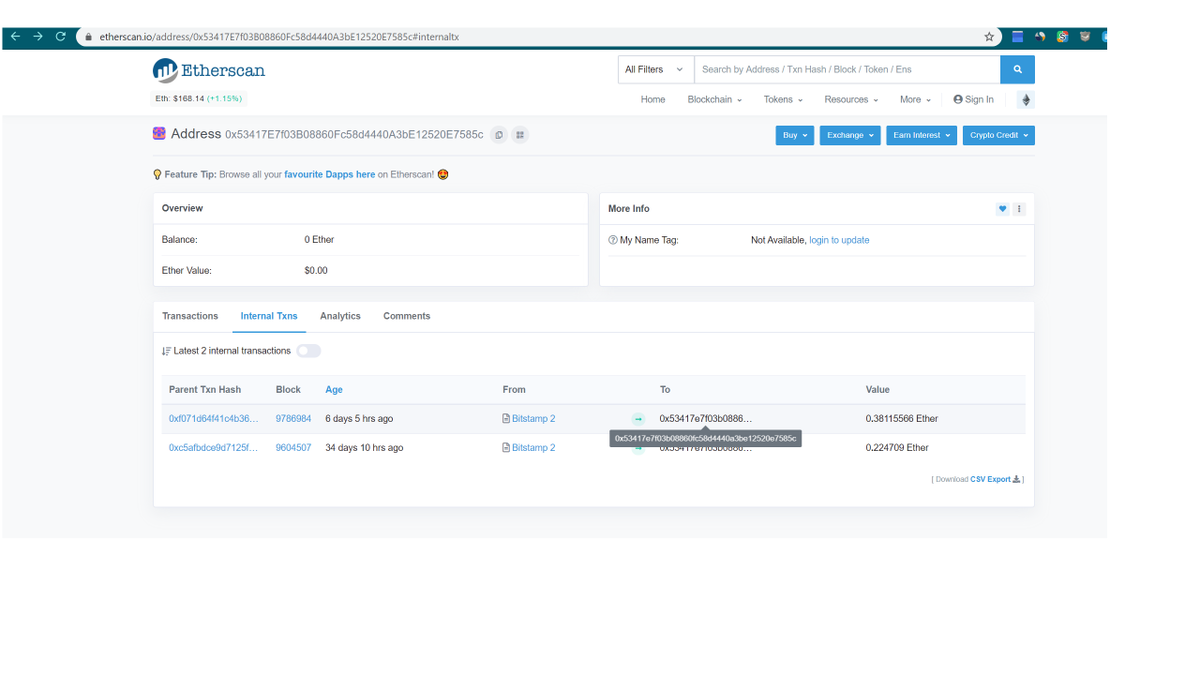1200x675 pixels.
Task: Click the Sign In link
Action: click(x=974, y=100)
